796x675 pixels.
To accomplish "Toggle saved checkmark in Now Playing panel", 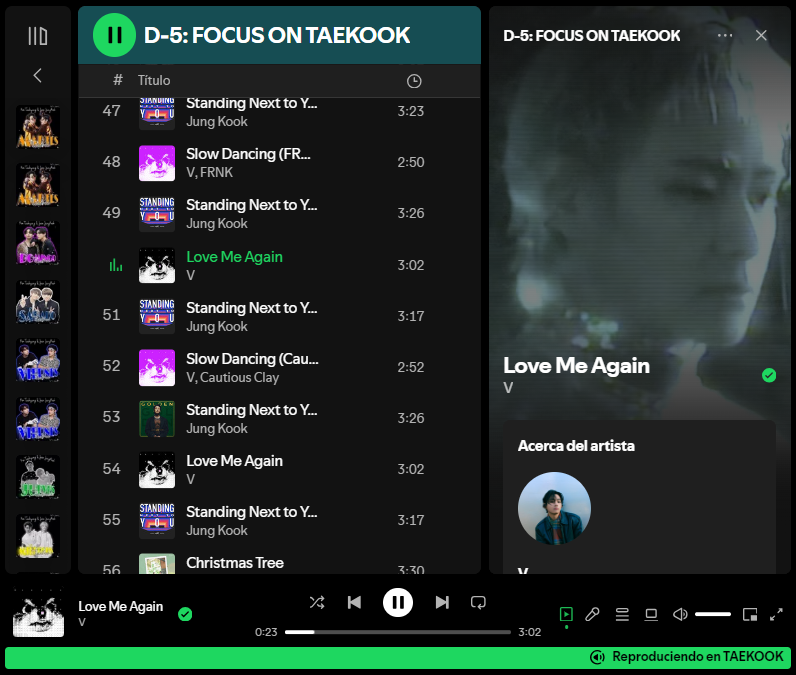I will coord(769,375).
